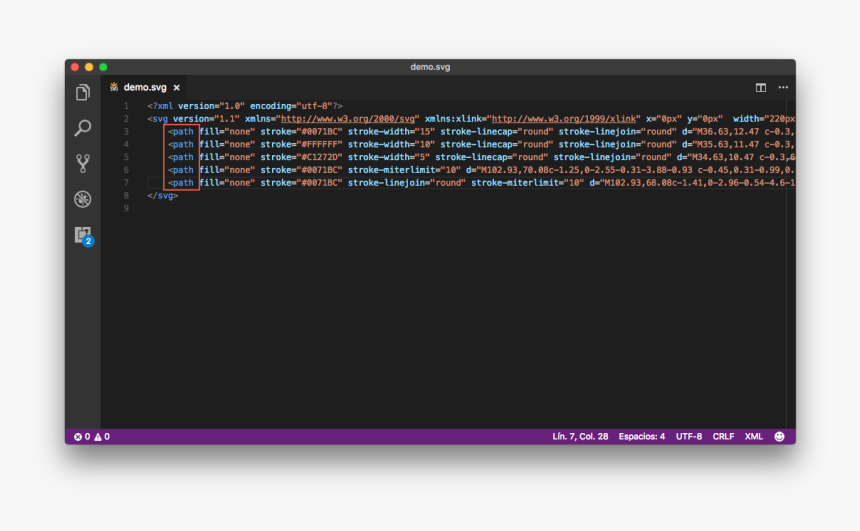Open the Debug panel icon

[x=83, y=199]
